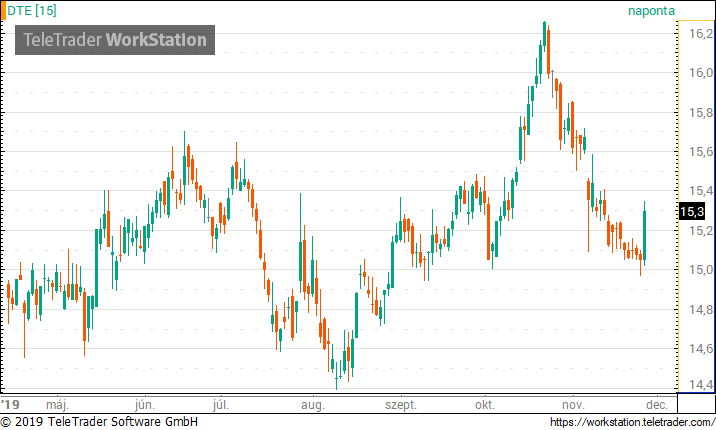Click the 15,8 price axis label

[x=700, y=112]
